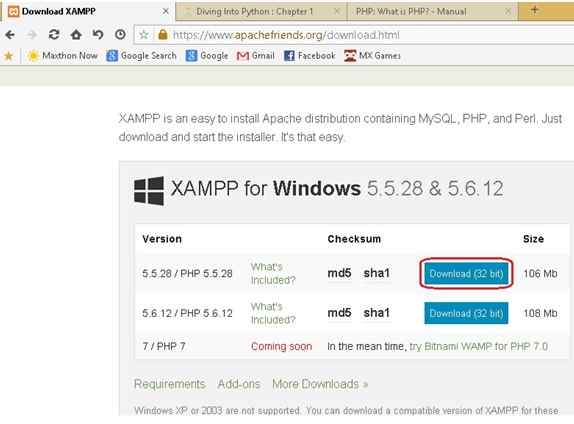Open Facebook bookmark
The height and width of the screenshot is (424, 574).
pyautogui.click(x=310, y=56)
